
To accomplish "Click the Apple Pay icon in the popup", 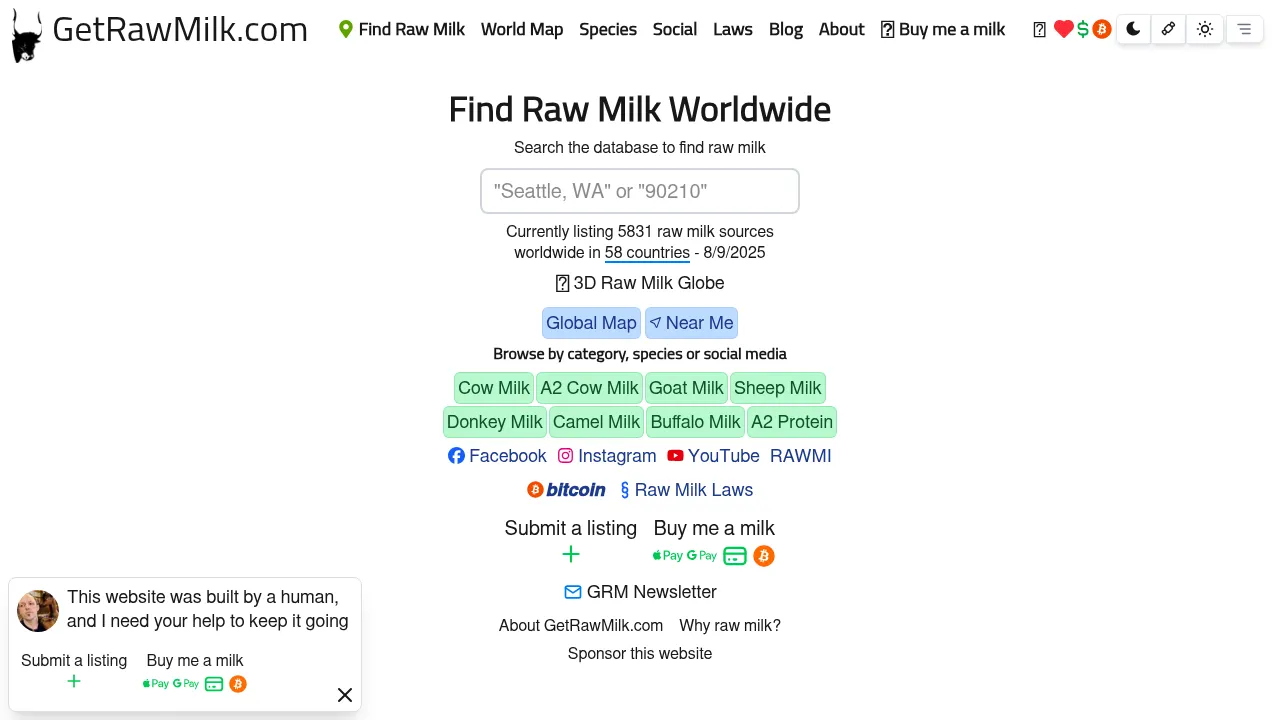I will pyautogui.click(x=156, y=684).
